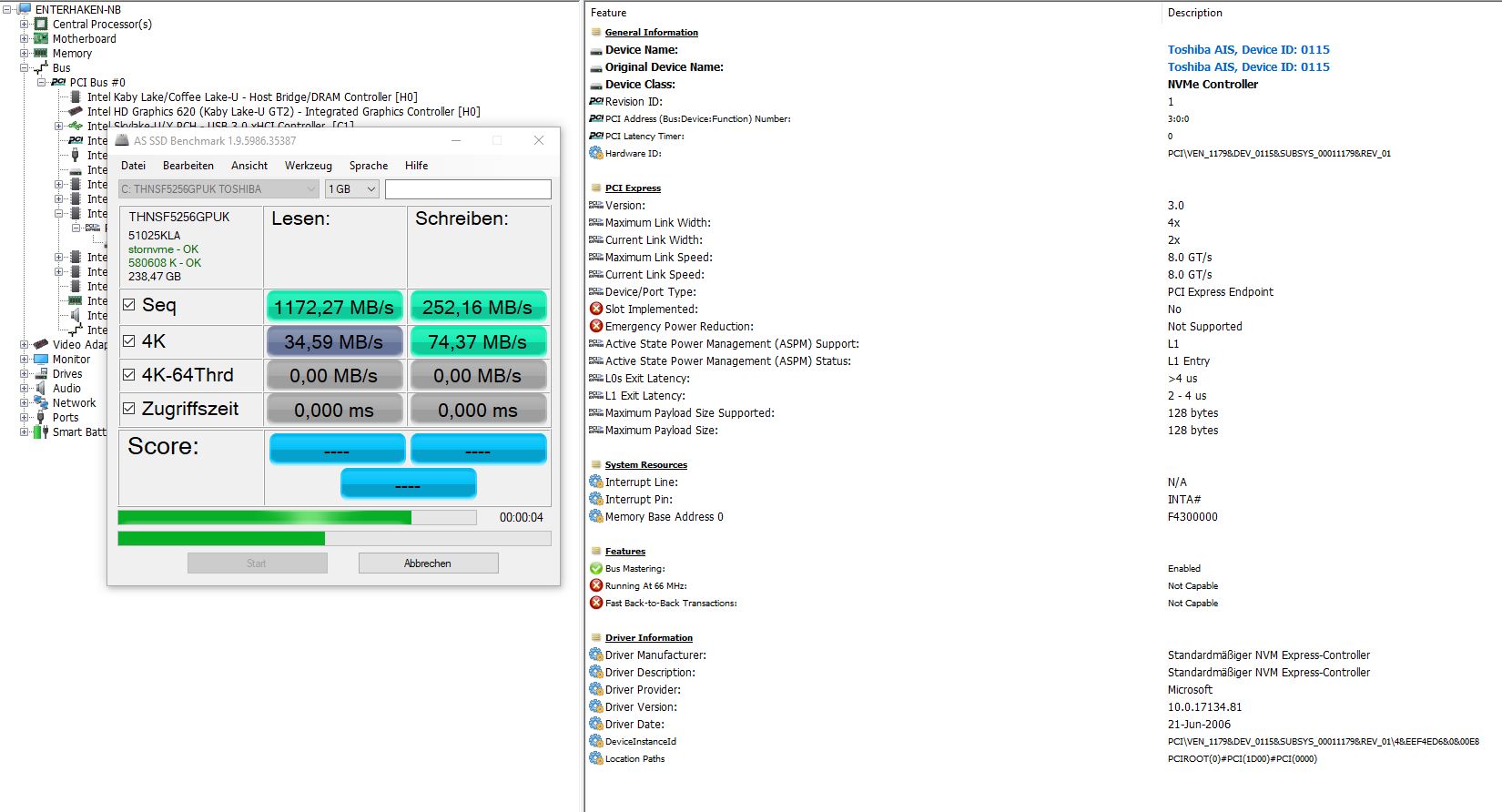Click the Video Adapter icon in tree
1502x812 pixels.
click(x=41, y=344)
